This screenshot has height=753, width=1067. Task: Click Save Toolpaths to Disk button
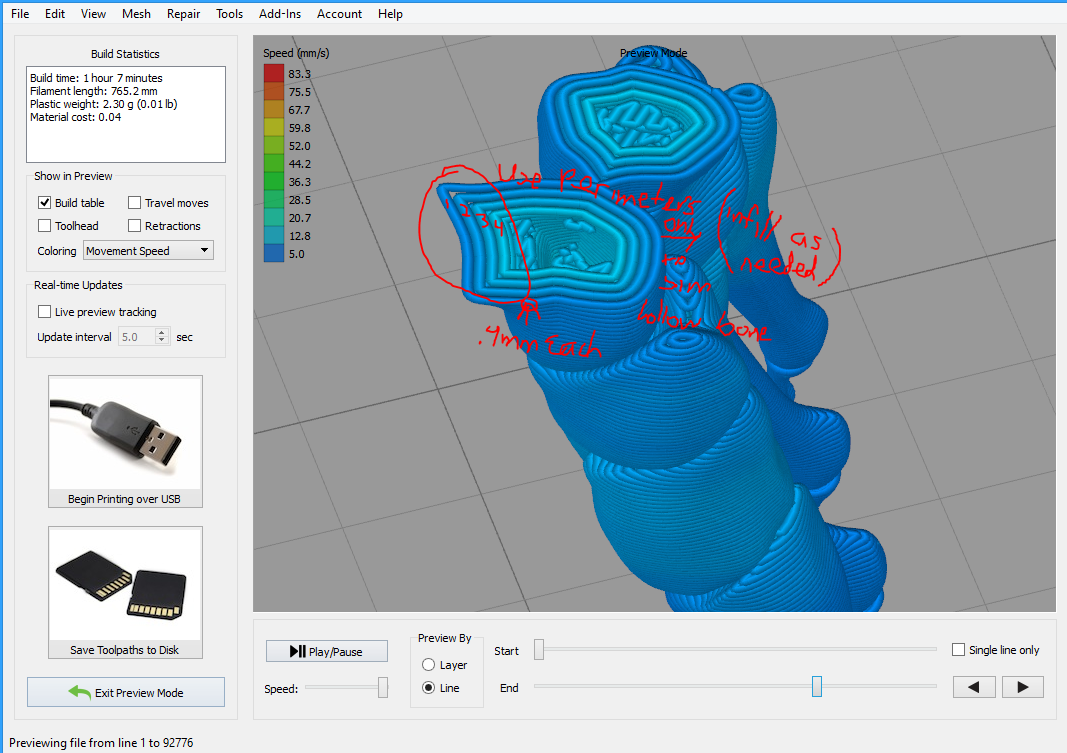point(125,650)
